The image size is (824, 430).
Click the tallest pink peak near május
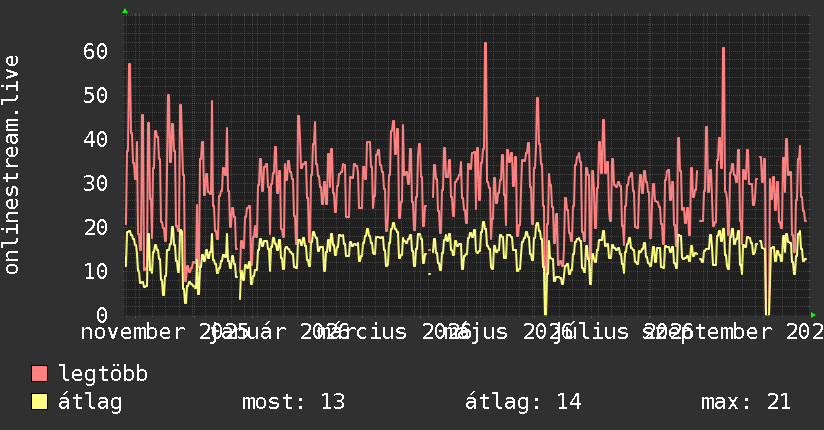click(x=485, y=44)
